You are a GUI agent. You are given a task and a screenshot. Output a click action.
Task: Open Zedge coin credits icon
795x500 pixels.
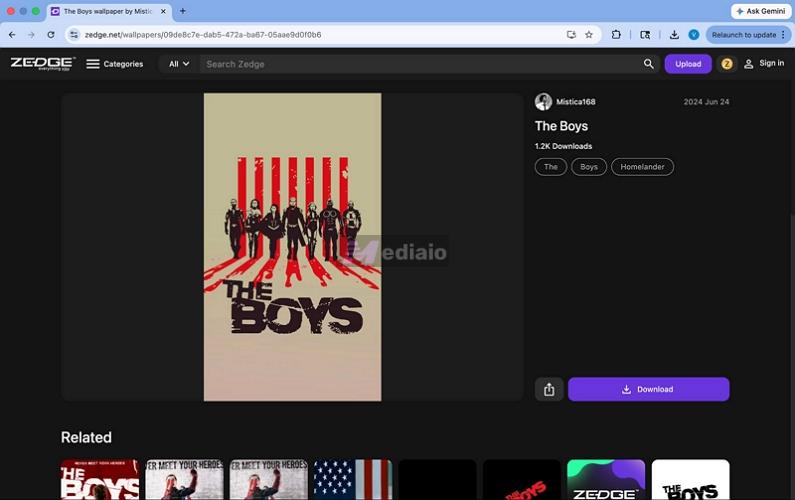coord(727,64)
